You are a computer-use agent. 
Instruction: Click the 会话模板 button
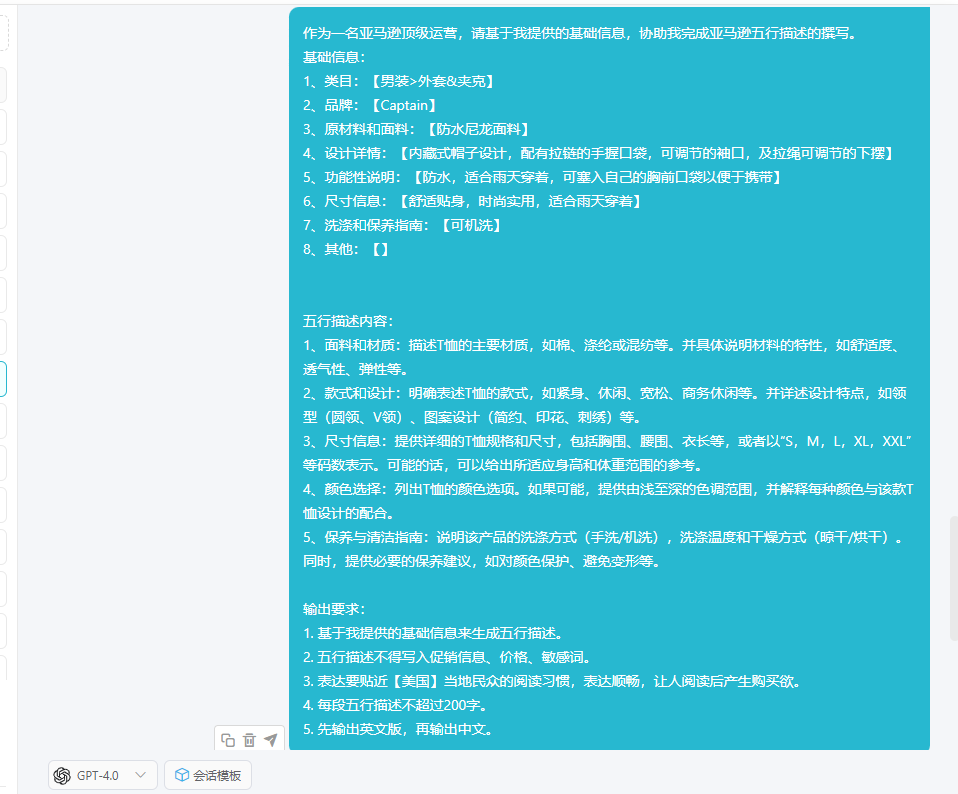point(208,775)
